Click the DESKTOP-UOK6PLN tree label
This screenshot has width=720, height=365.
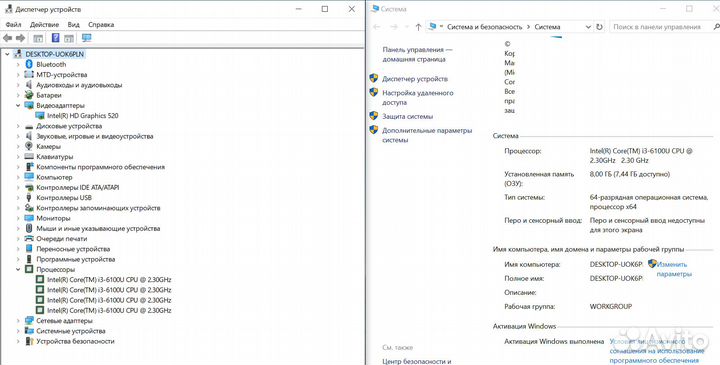[x=55, y=54]
